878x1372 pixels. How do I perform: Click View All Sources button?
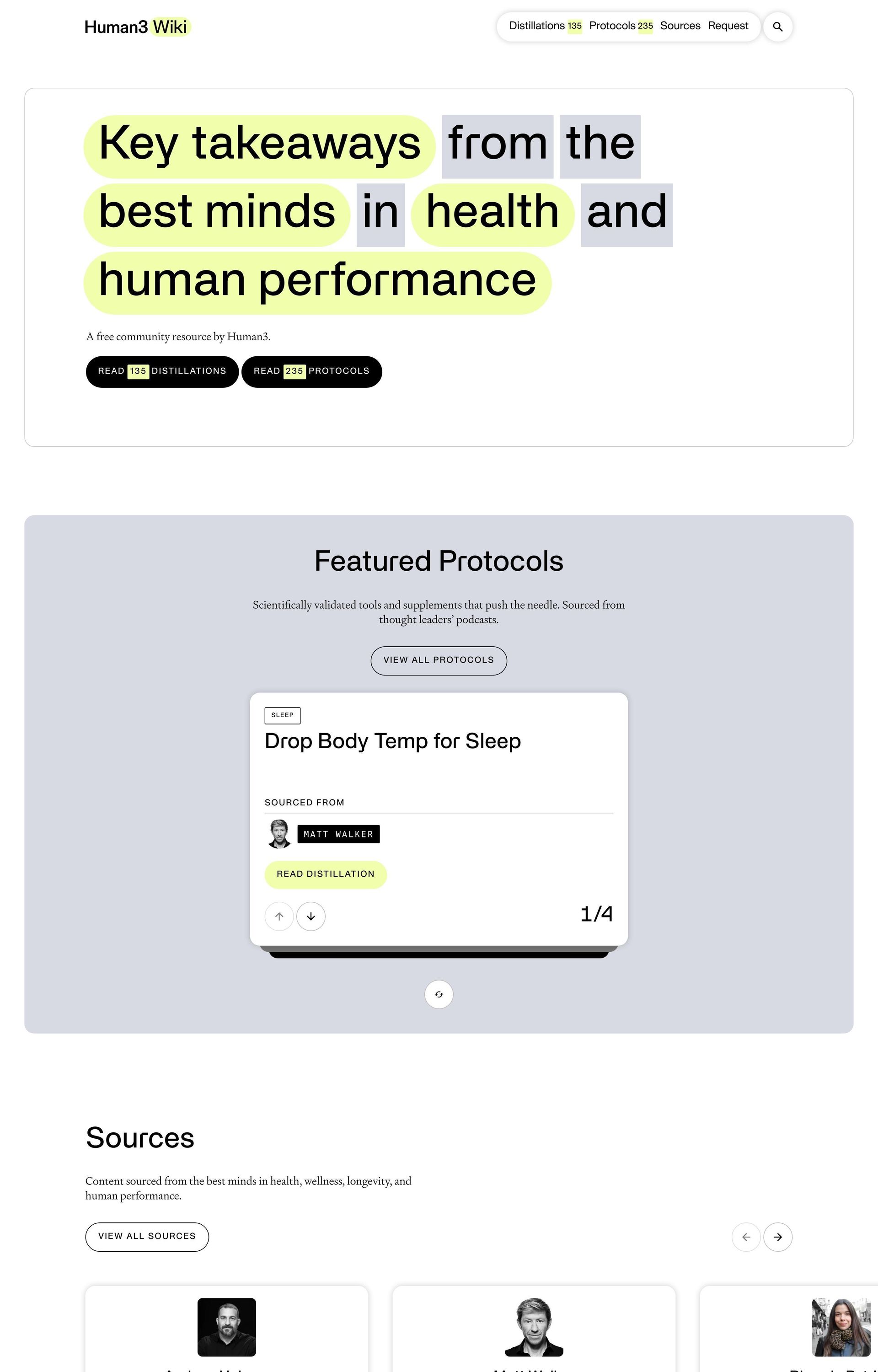coord(146,1236)
